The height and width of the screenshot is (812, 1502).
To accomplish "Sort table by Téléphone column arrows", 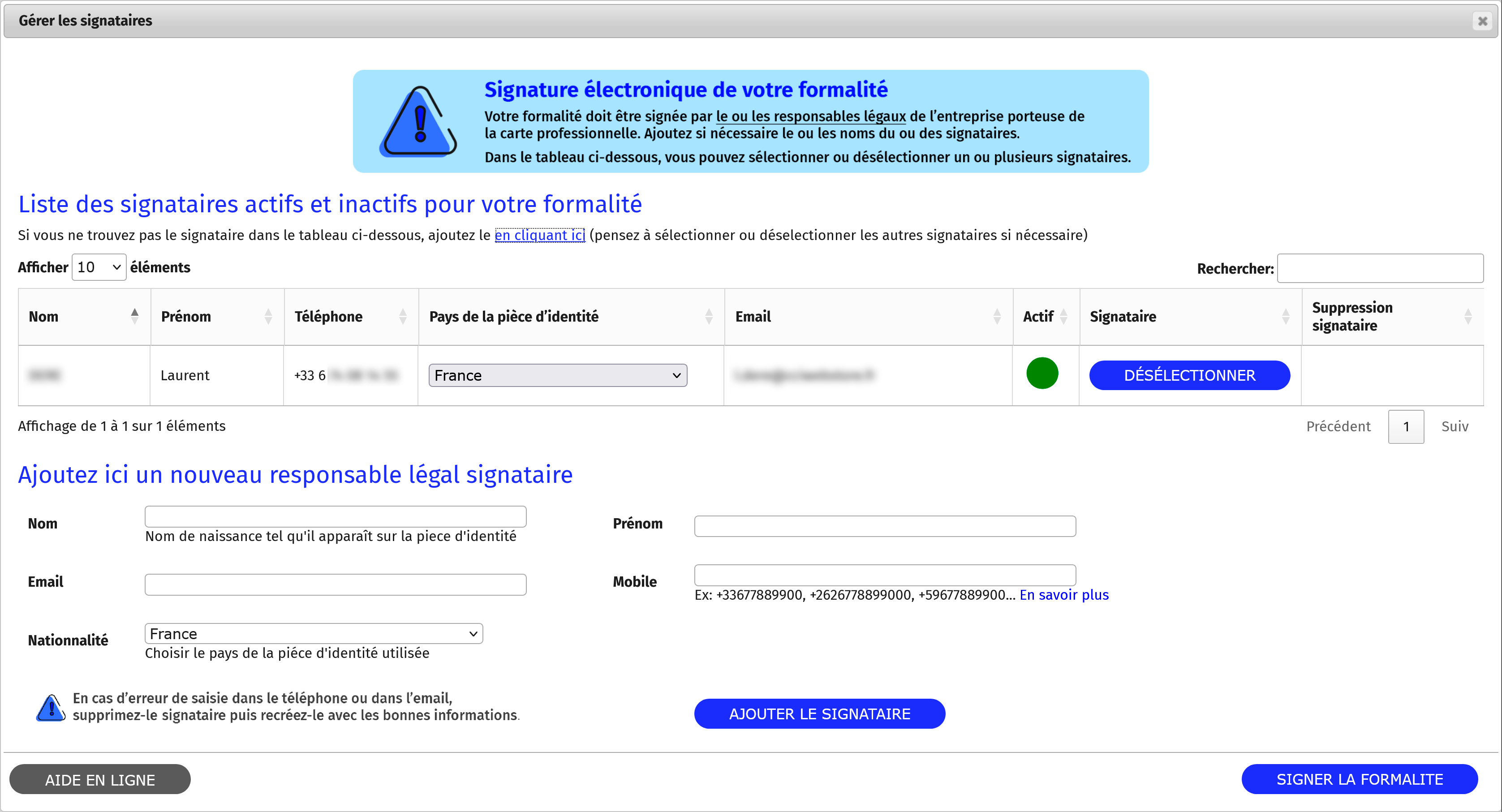I will 402,317.
